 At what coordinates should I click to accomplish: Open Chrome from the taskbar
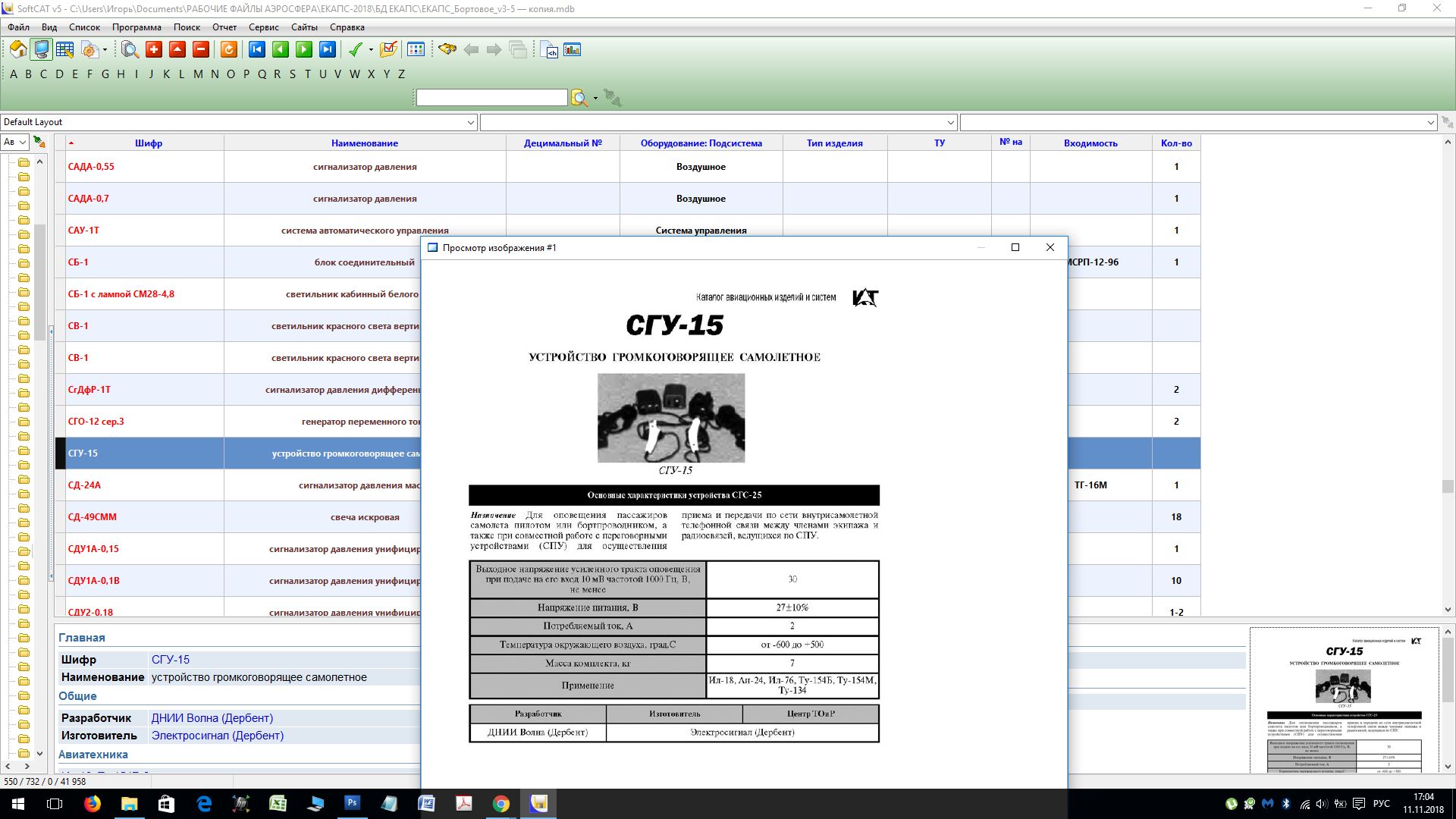click(501, 803)
